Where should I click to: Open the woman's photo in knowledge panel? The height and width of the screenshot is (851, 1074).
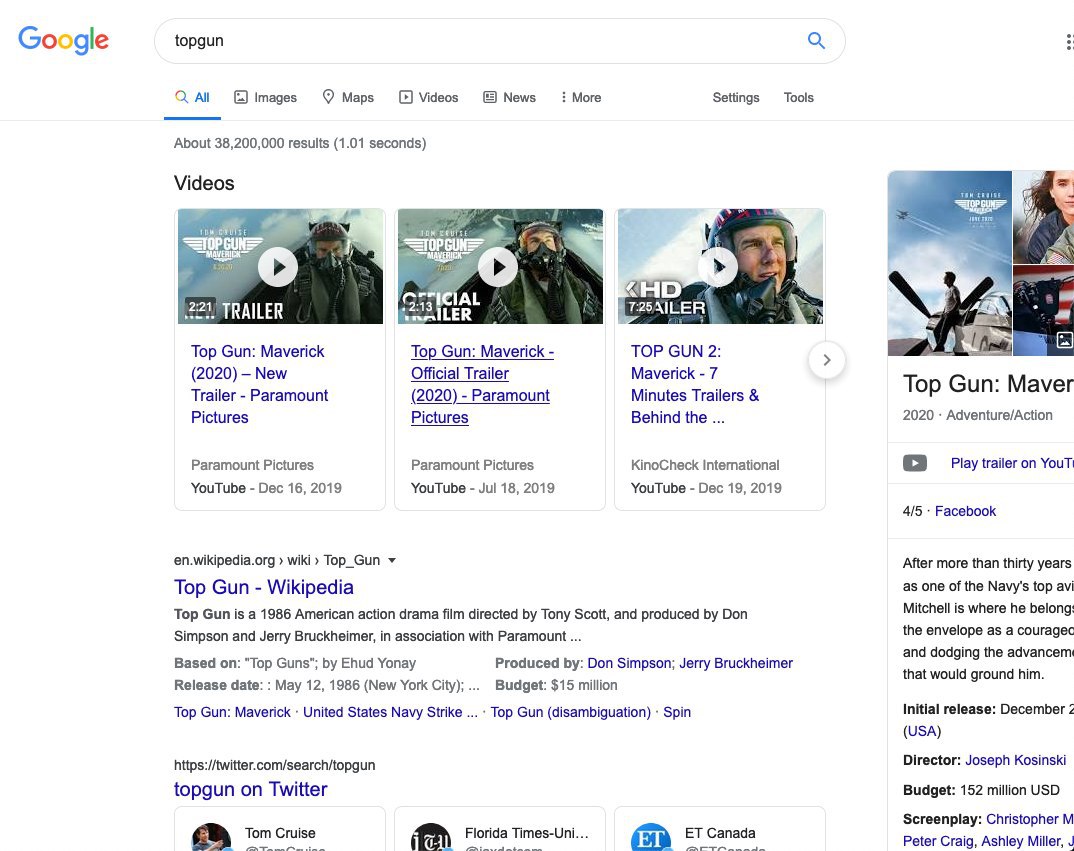point(1043,217)
